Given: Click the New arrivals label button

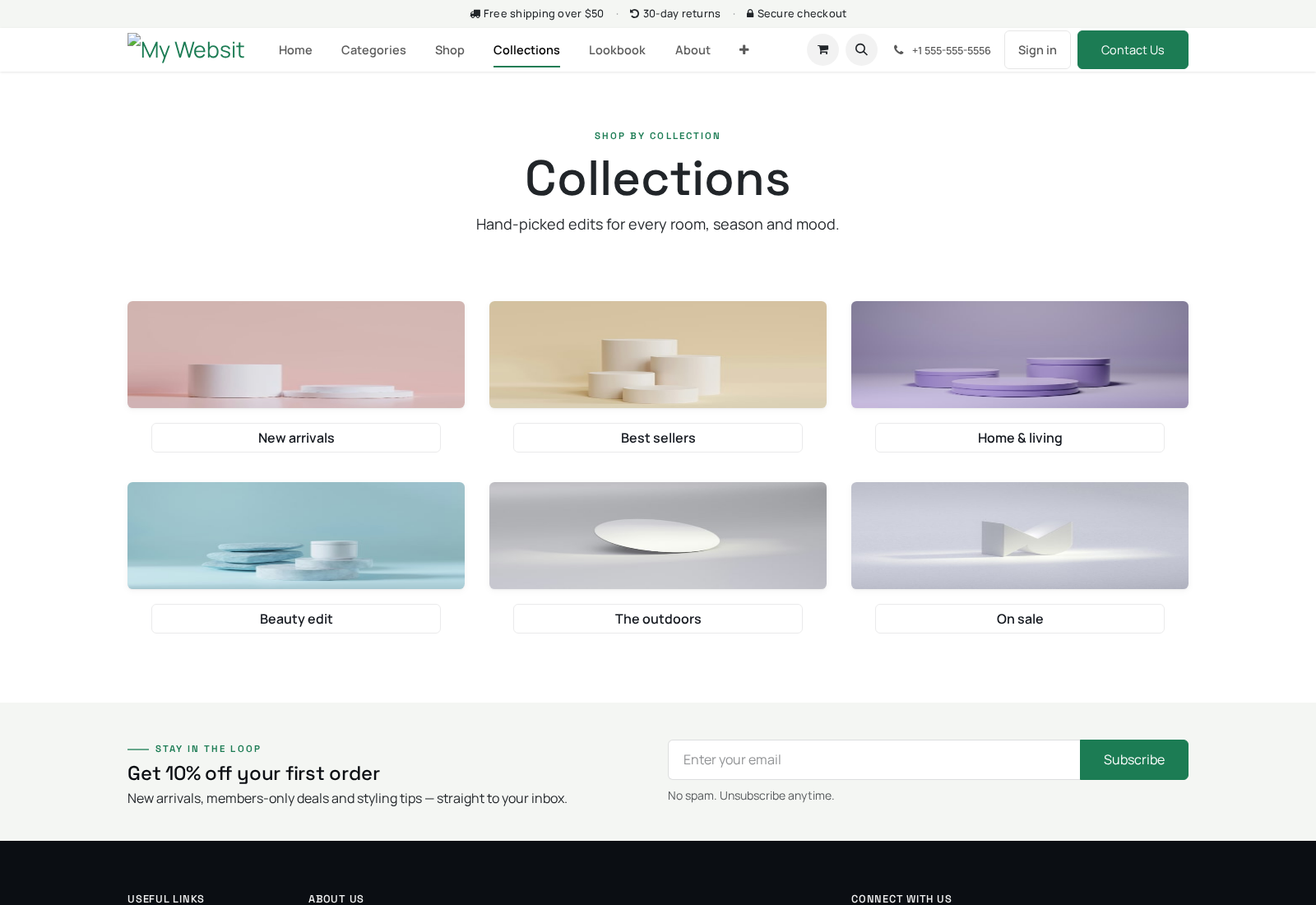Looking at the screenshot, I should click(x=296, y=438).
